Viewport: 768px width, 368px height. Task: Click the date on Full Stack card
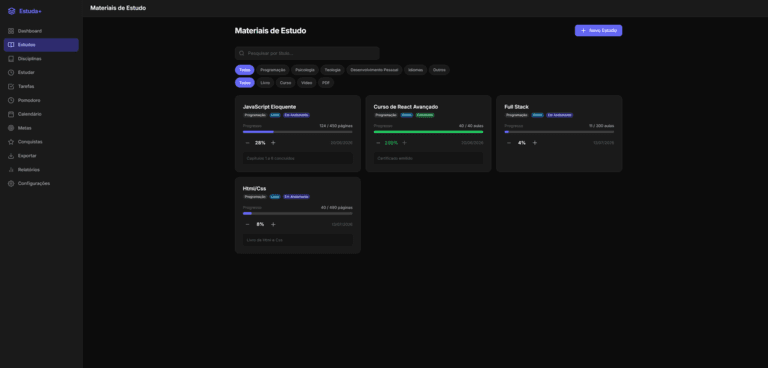tap(603, 143)
